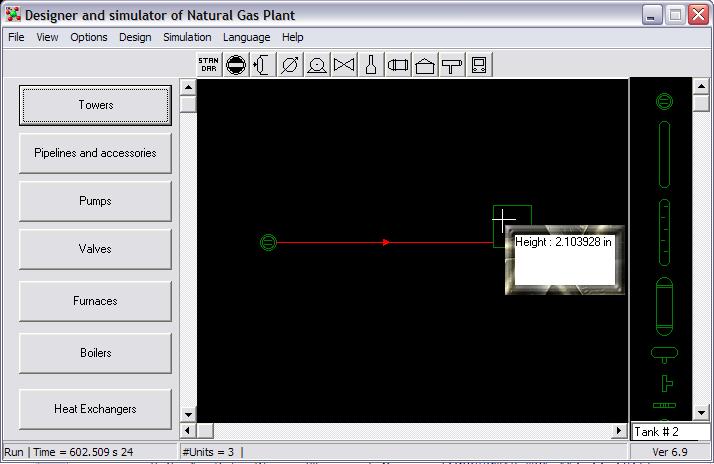This screenshot has width=714, height=464.
Task: Click the Run Time status bar text
Action: coord(69,452)
